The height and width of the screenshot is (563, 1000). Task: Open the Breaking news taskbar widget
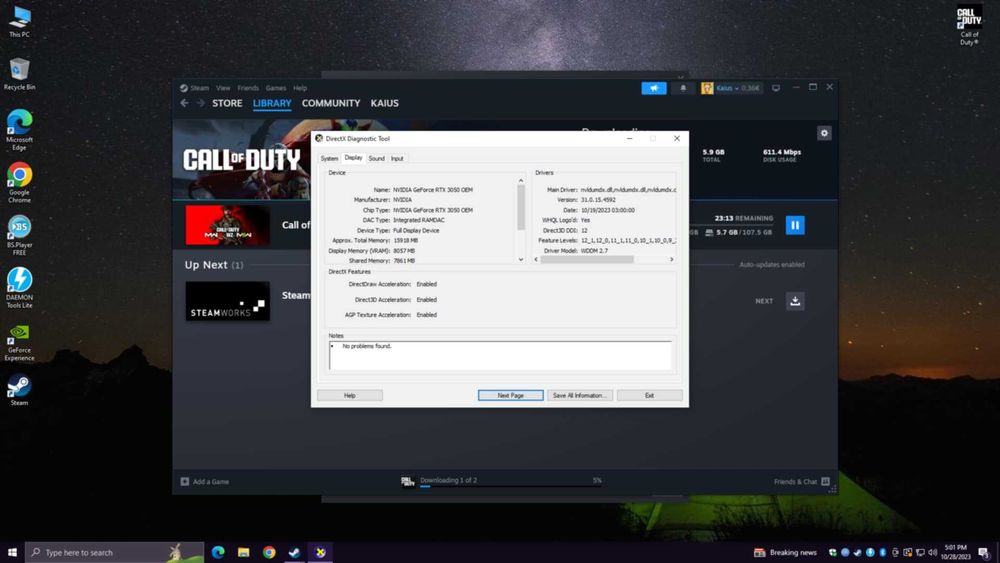(x=785, y=552)
